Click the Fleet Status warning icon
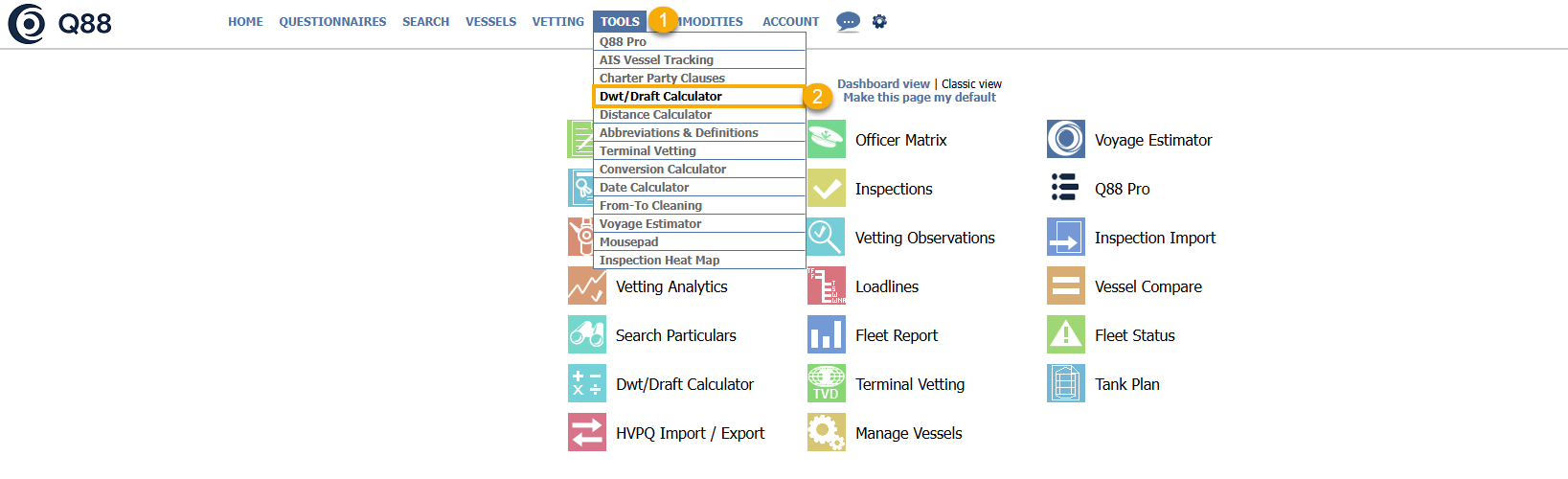The width and height of the screenshot is (1568, 479). [1065, 335]
